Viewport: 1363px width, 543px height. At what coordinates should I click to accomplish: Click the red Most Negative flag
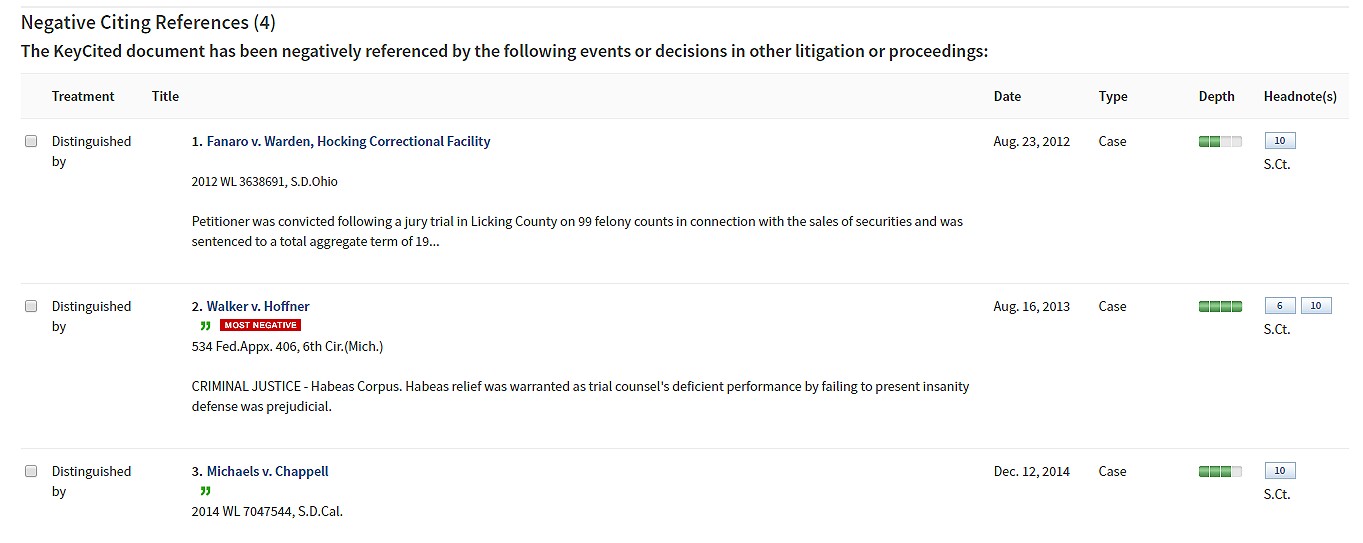pyautogui.click(x=260, y=325)
